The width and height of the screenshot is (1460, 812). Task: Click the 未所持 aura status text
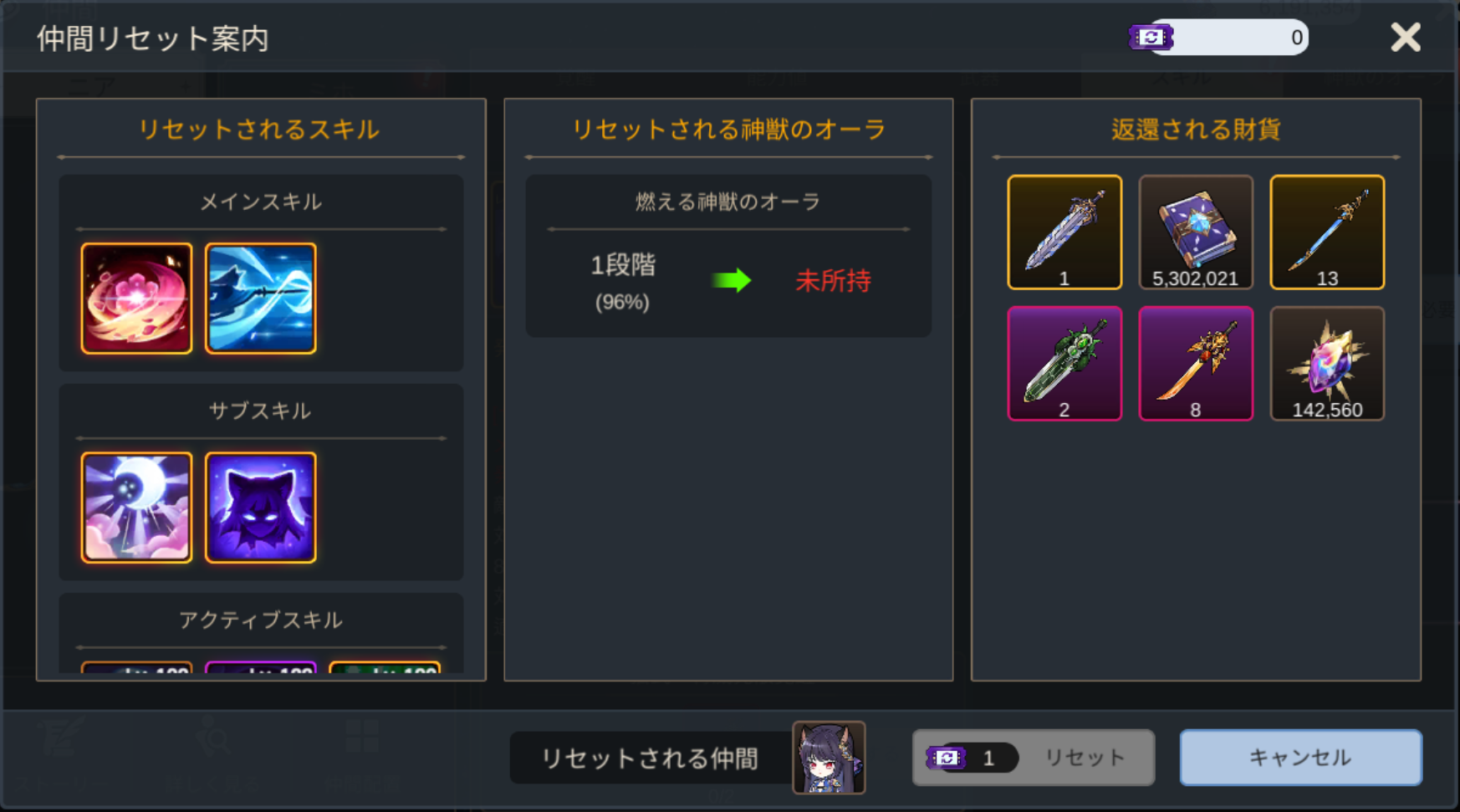tap(833, 281)
